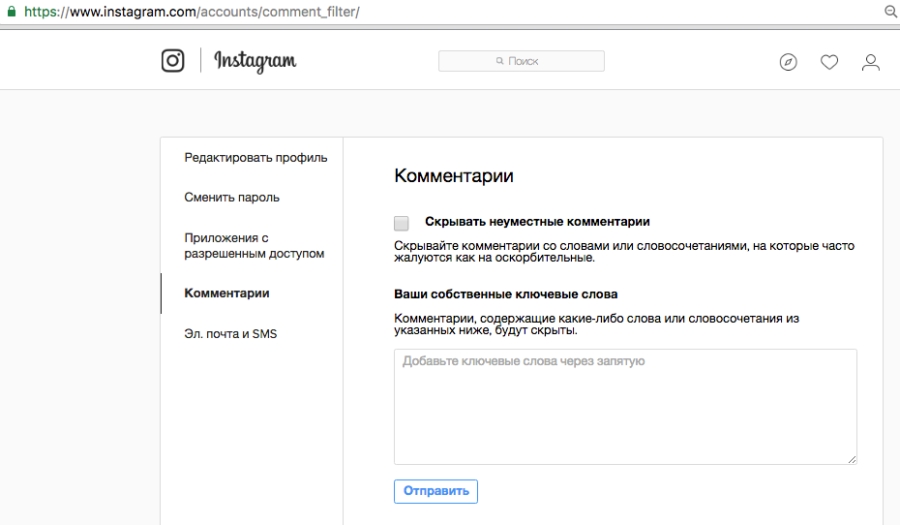
Task: Open the heart activity feed icon
Action: point(829,62)
